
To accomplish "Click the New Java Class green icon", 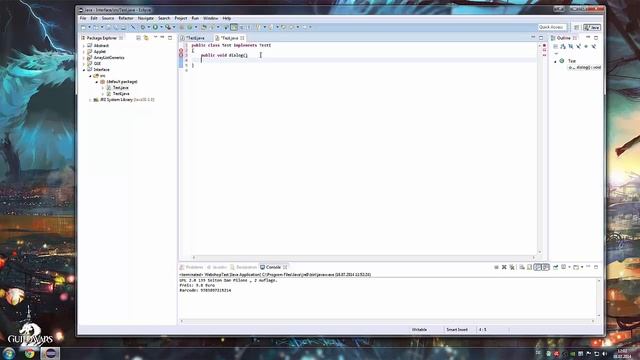I will 189,27.
